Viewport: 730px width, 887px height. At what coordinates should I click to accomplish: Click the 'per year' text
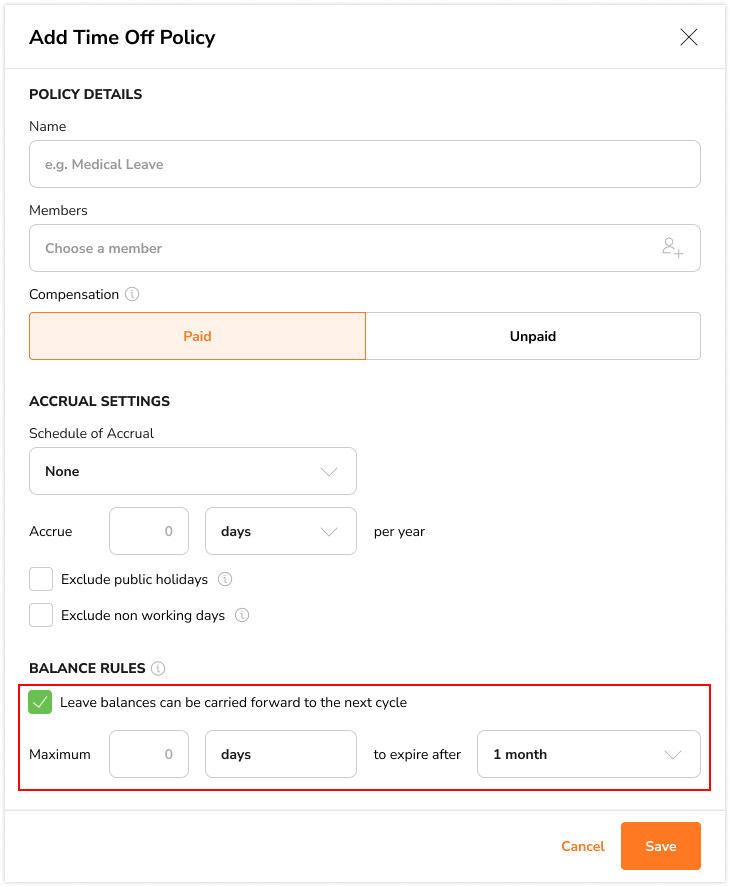point(400,532)
